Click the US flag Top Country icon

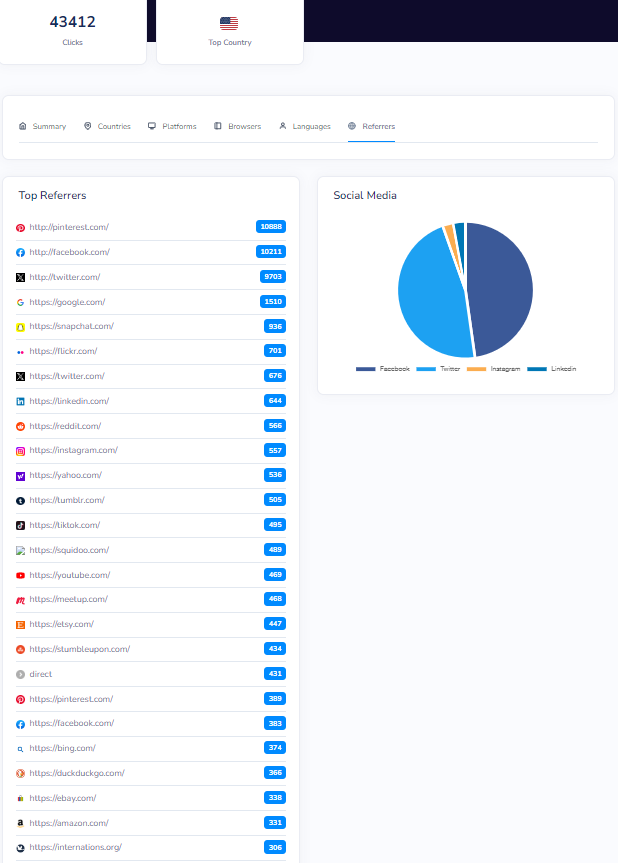tap(229, 23)
